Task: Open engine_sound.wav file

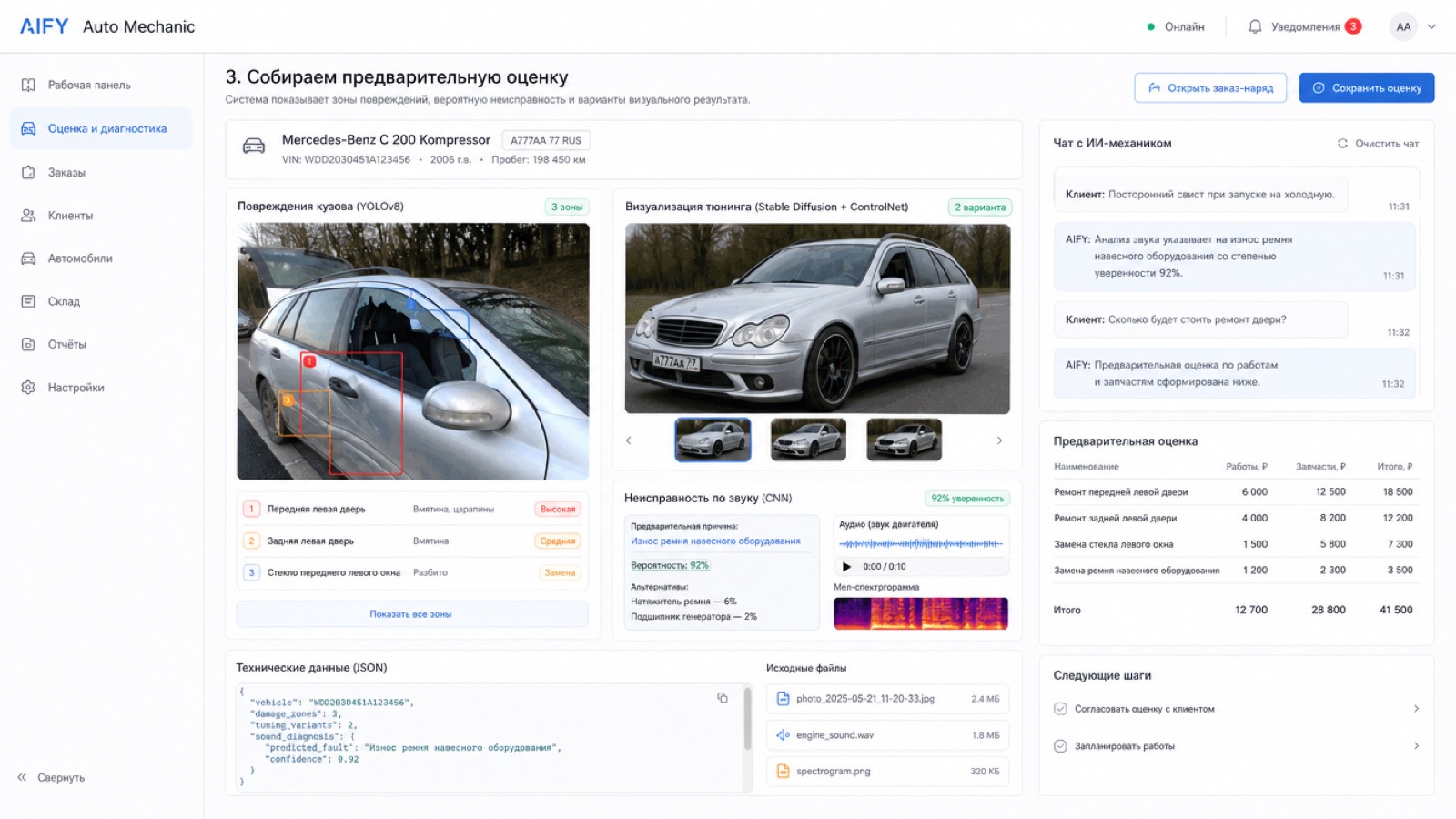Action: point(887,734)
